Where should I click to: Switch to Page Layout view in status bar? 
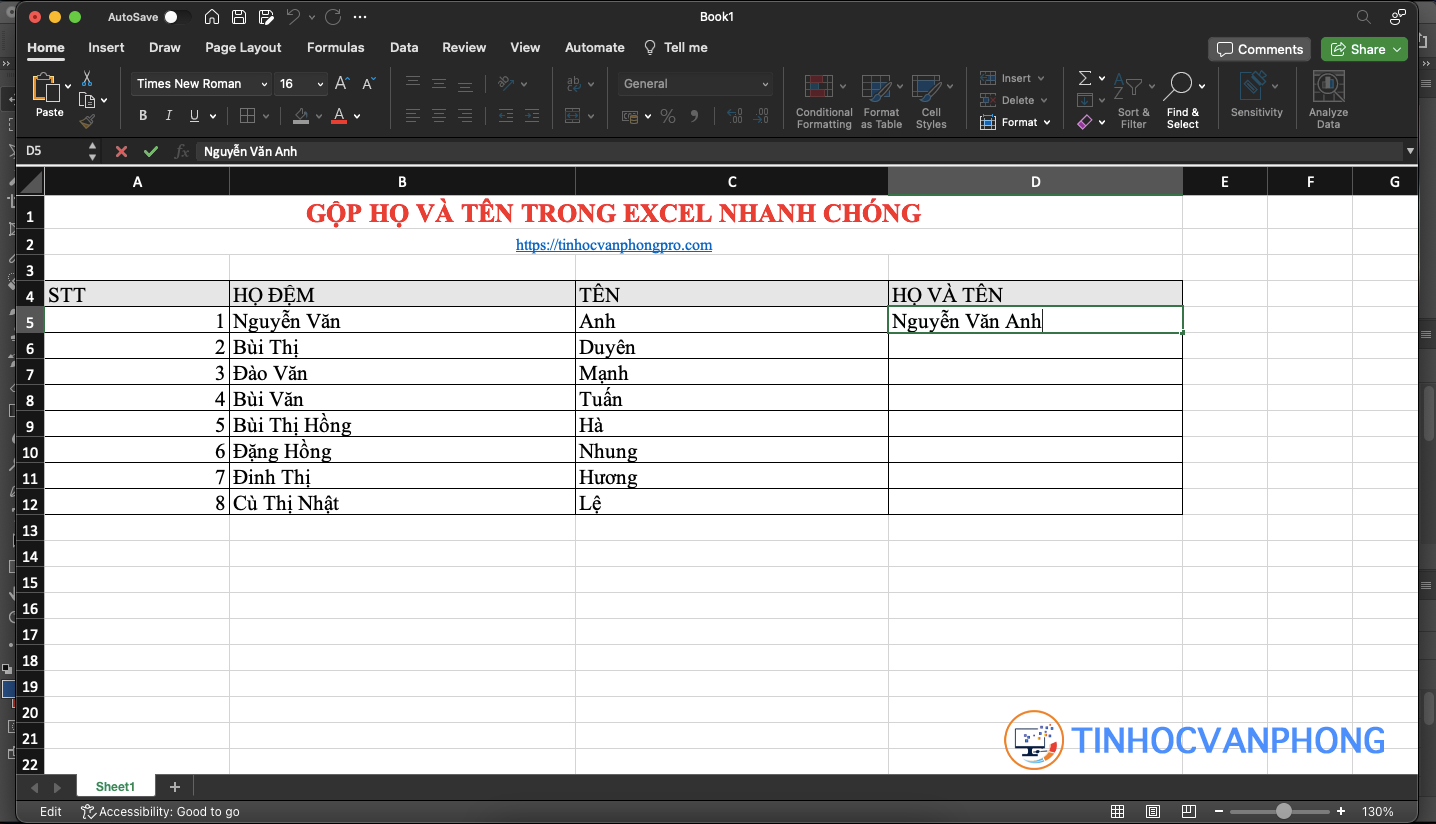(x=1153, y=811)
